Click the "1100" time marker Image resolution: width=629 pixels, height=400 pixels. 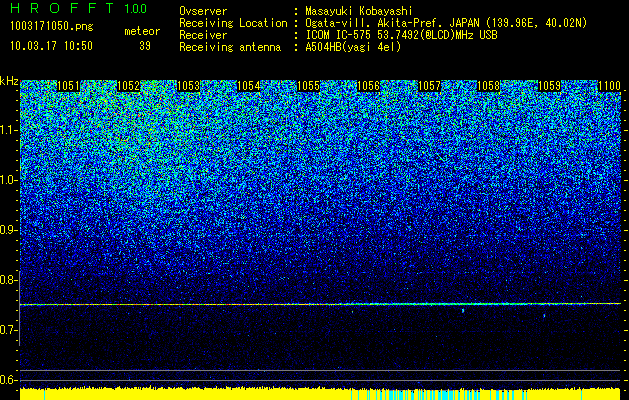(x=609, y=86)
